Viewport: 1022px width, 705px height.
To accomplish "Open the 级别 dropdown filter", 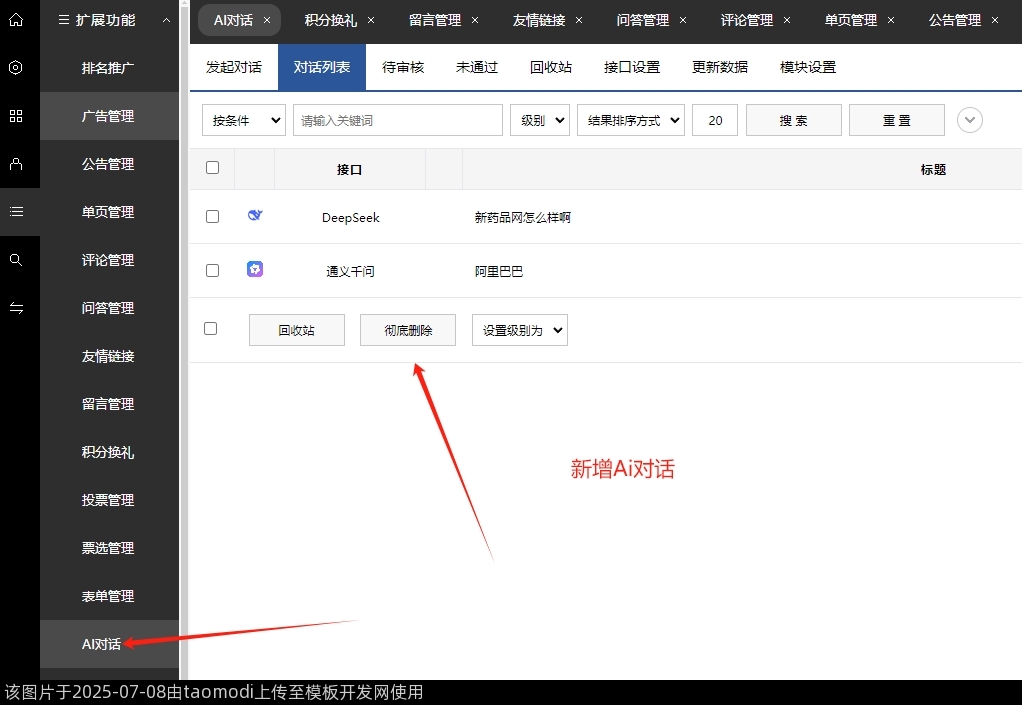I will point(539,120).
